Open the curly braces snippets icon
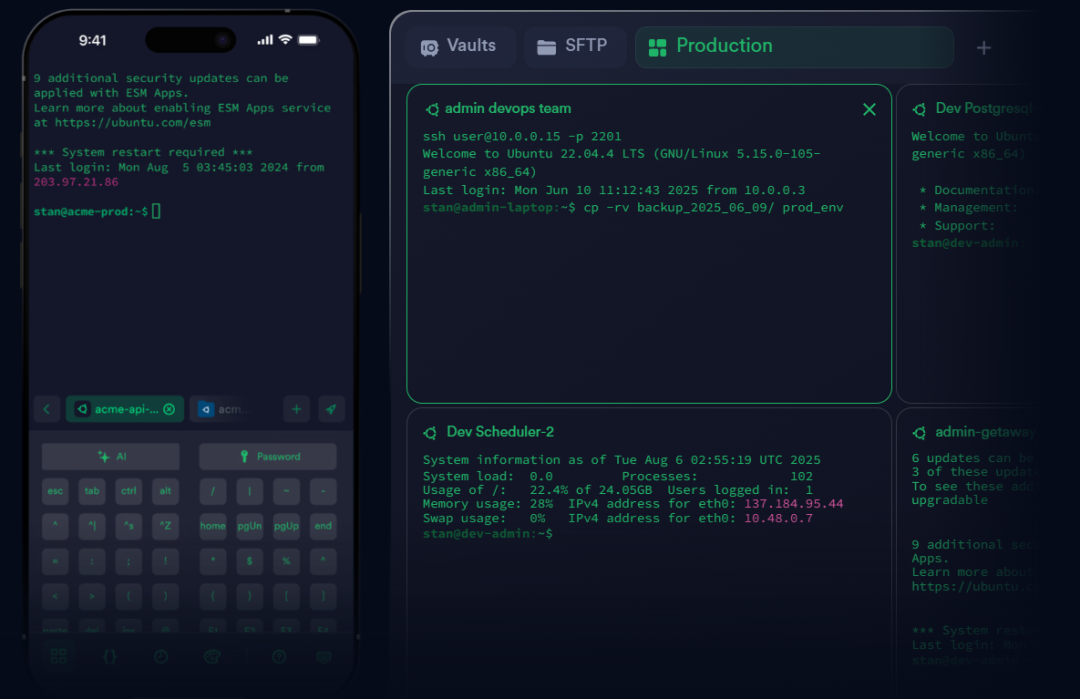This screenshot has width=1080, height=699. tap(110, 656)
